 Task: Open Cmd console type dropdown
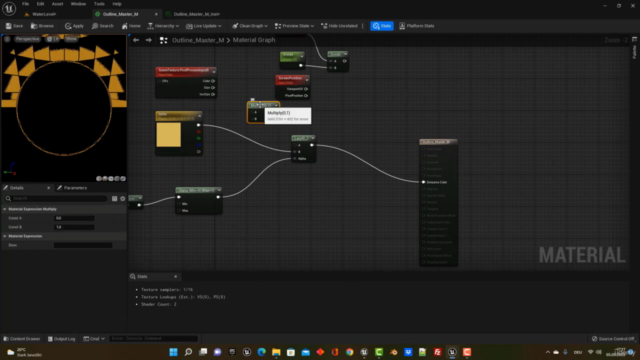point(94,339)
